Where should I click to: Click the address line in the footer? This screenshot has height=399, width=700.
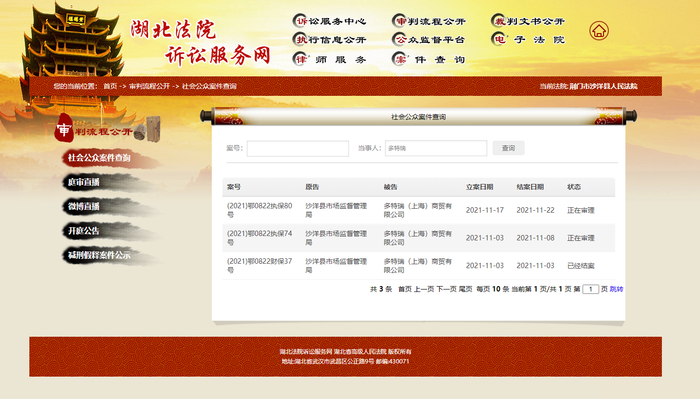[x=346, y=362]
